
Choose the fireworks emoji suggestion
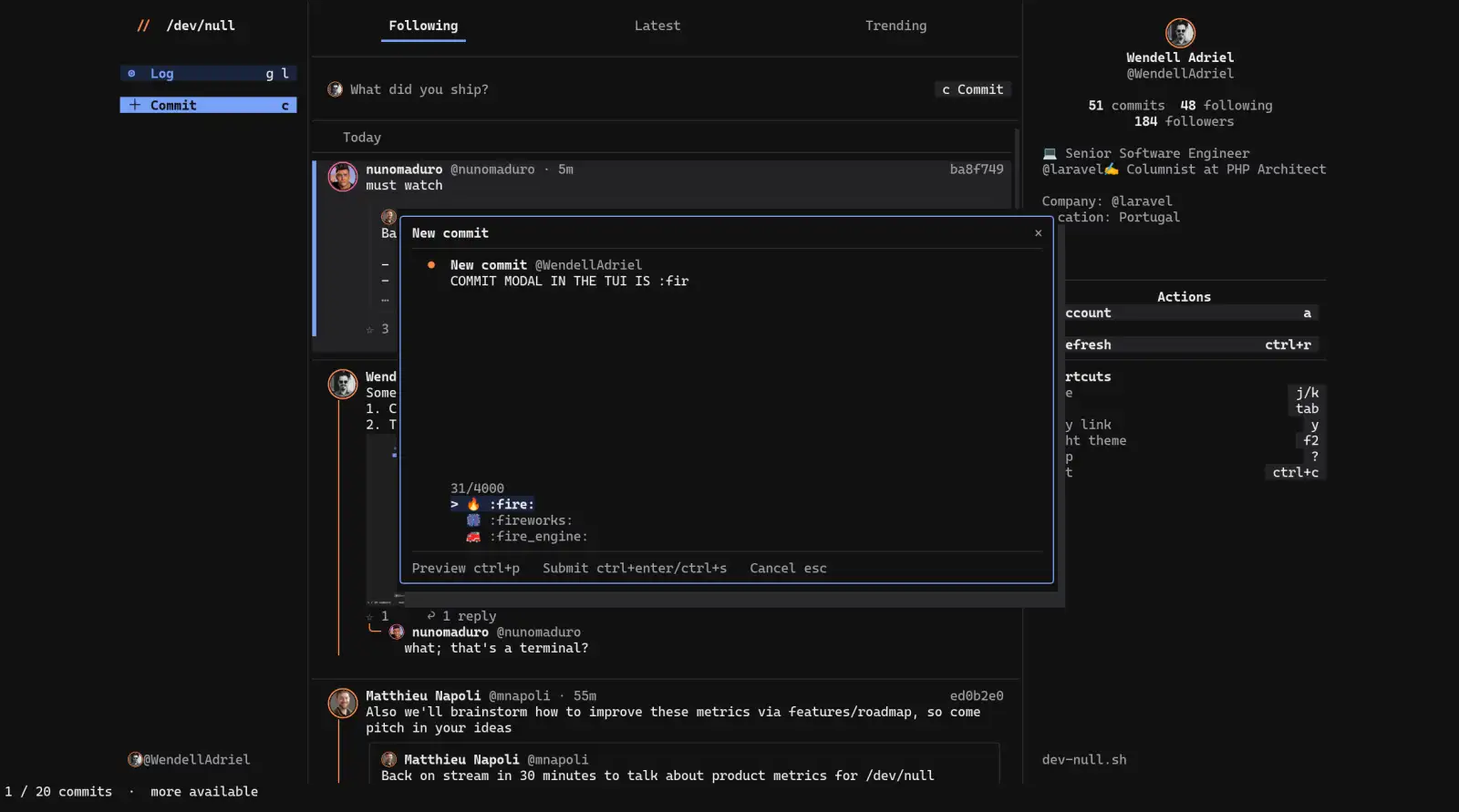[x=520, y=520]
